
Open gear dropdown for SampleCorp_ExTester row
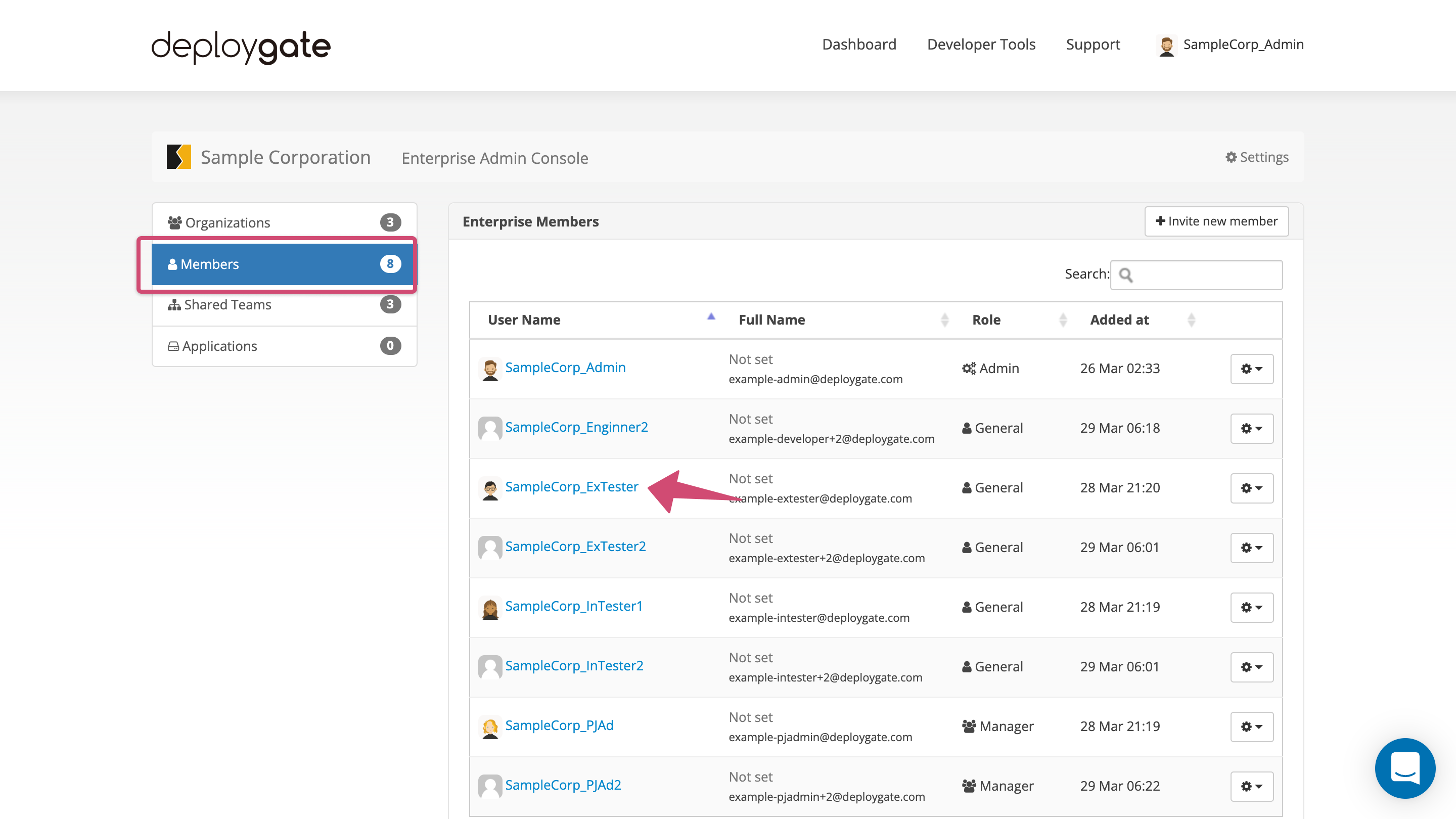coord(1251,488)
